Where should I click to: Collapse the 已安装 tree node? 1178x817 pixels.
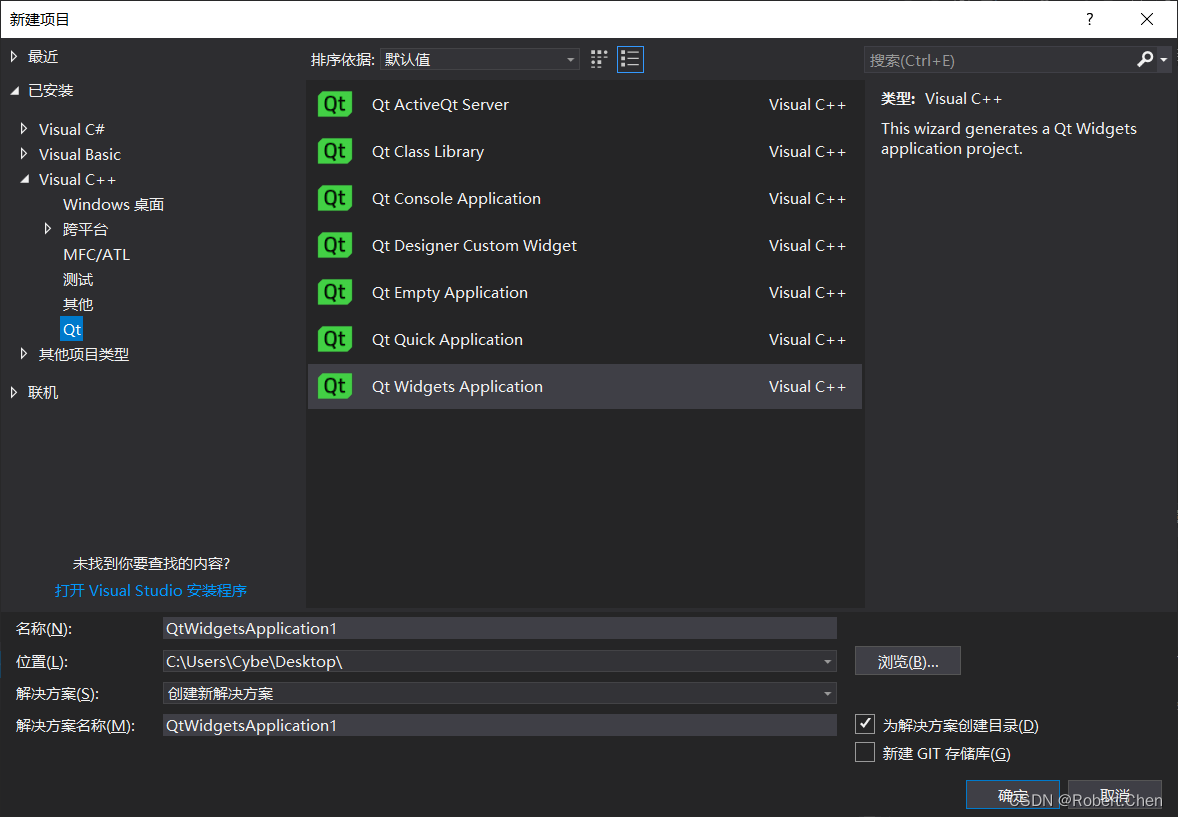point(14,90)
